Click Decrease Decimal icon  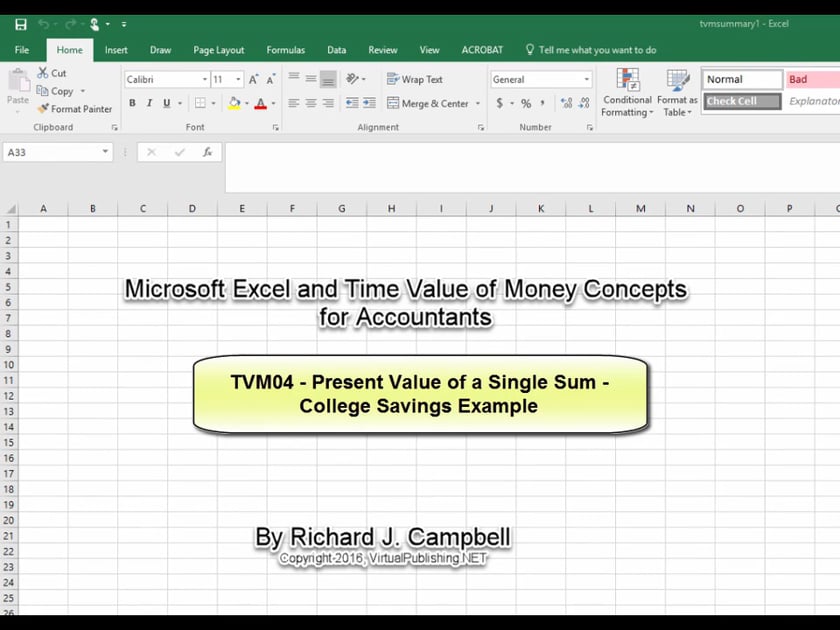pyautogui.click(x=584, y=103)
